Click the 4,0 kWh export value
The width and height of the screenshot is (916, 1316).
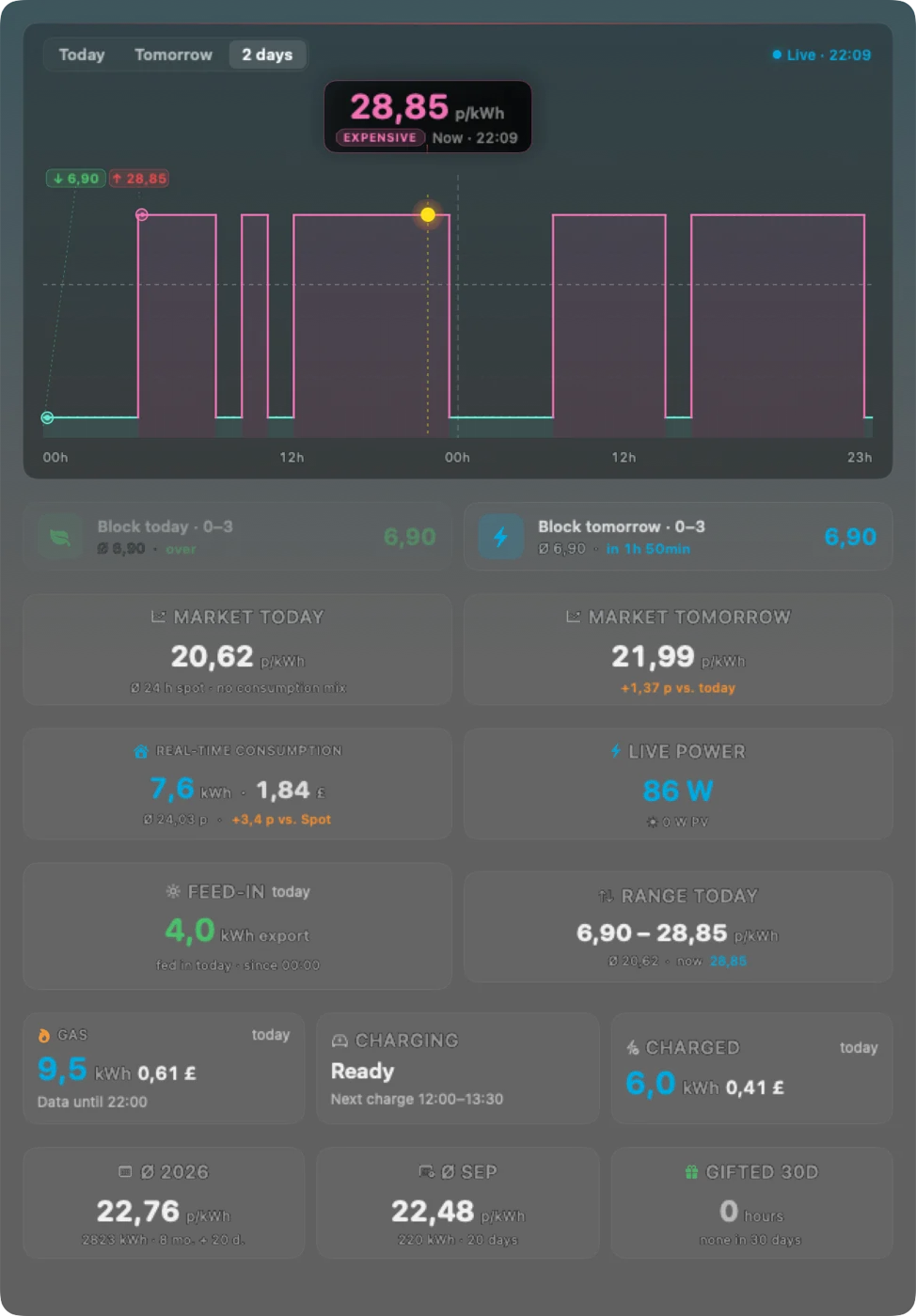237,932
